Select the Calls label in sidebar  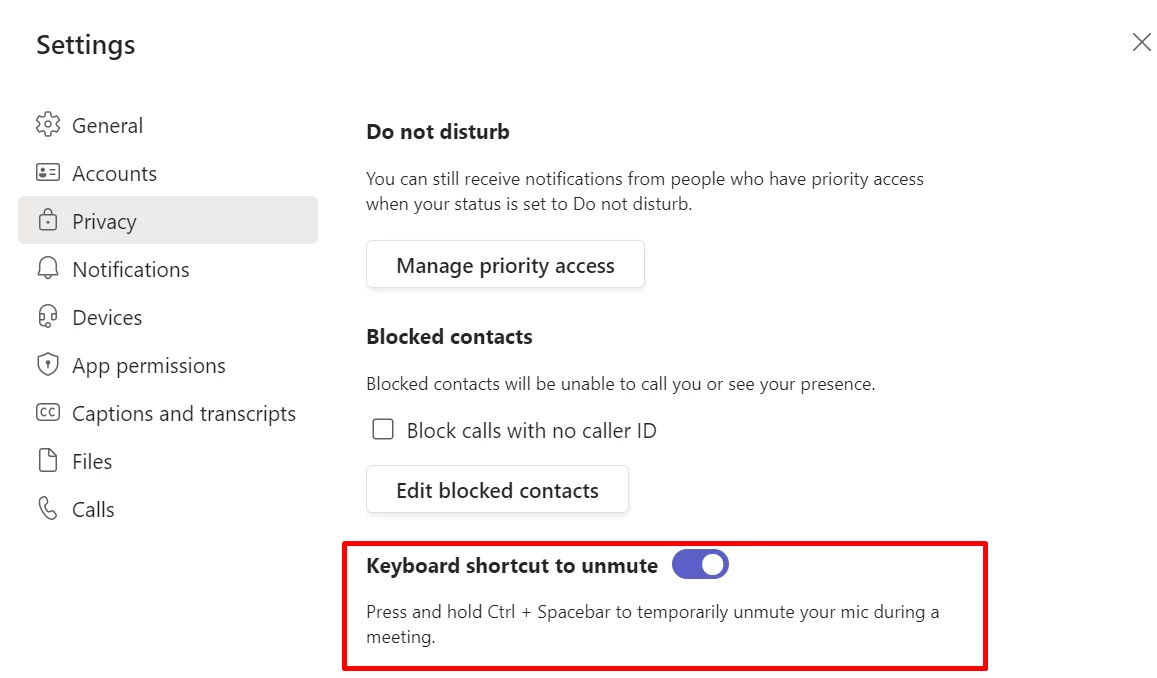tap(93, 509)
